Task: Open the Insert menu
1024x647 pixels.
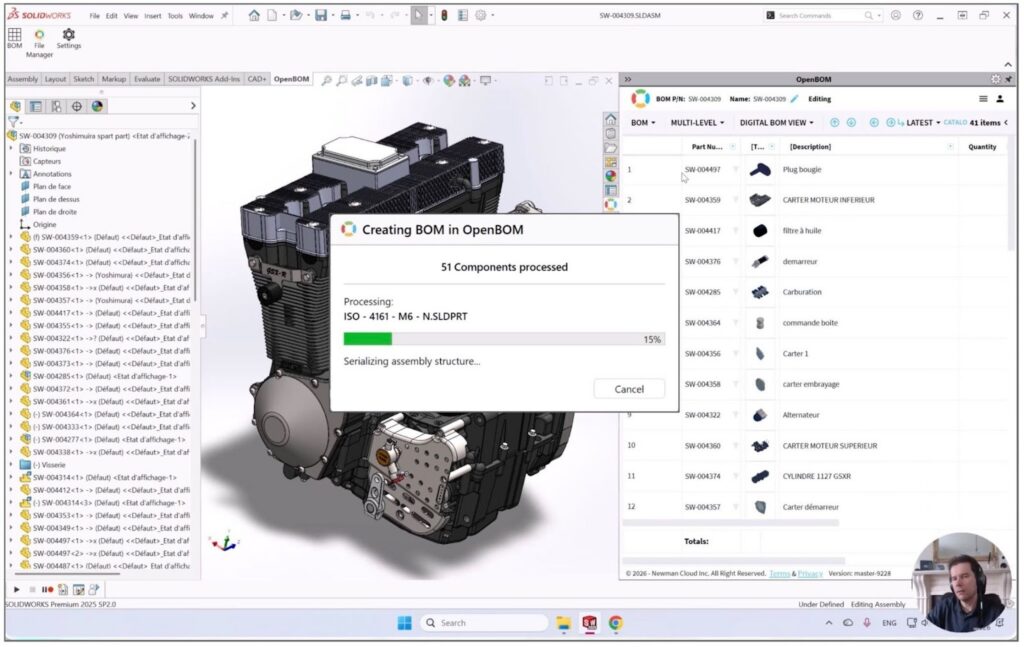Action: (x=152, y=16)
